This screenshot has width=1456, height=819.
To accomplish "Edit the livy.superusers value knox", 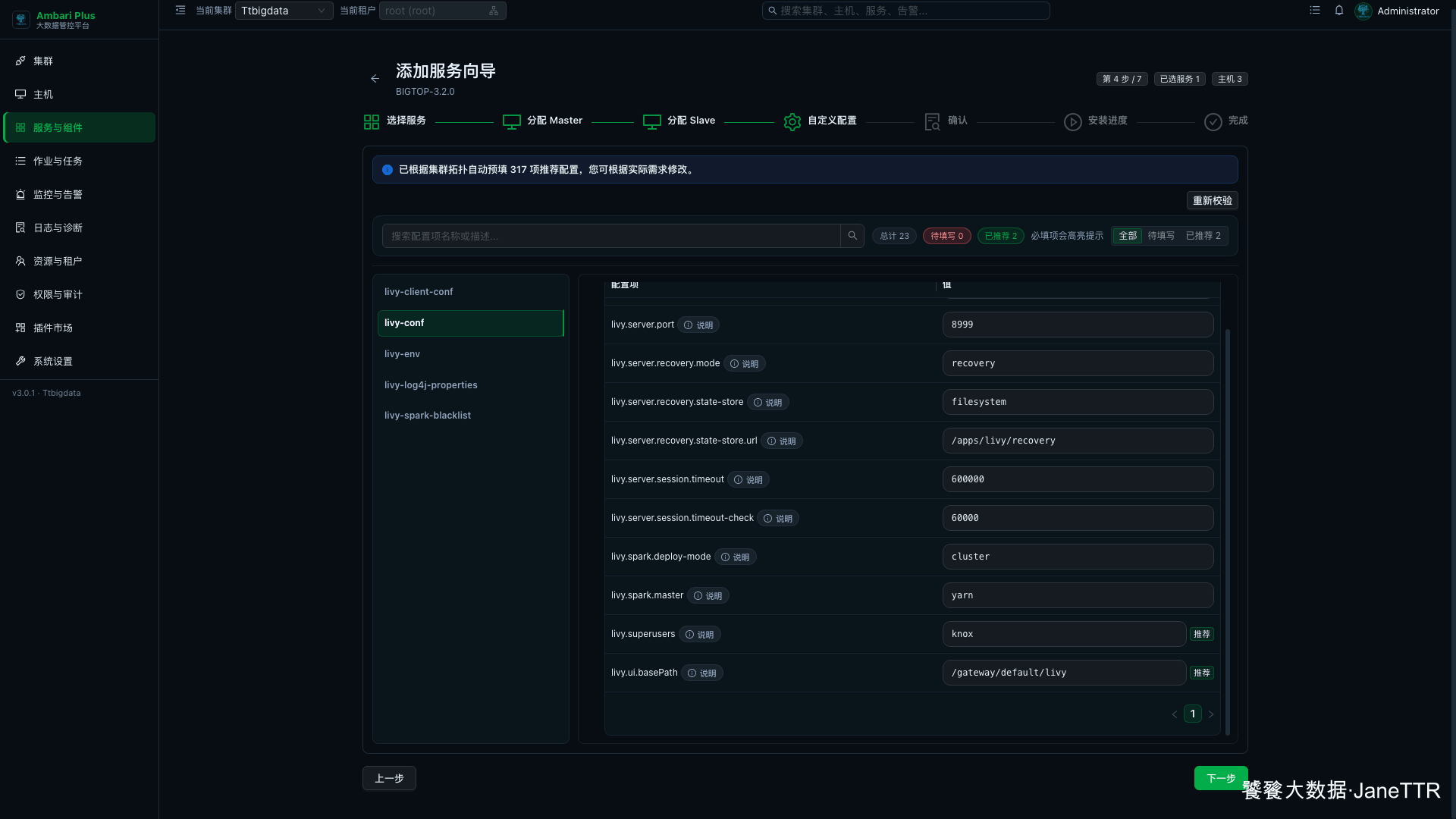I will [x=1064, y=634].
